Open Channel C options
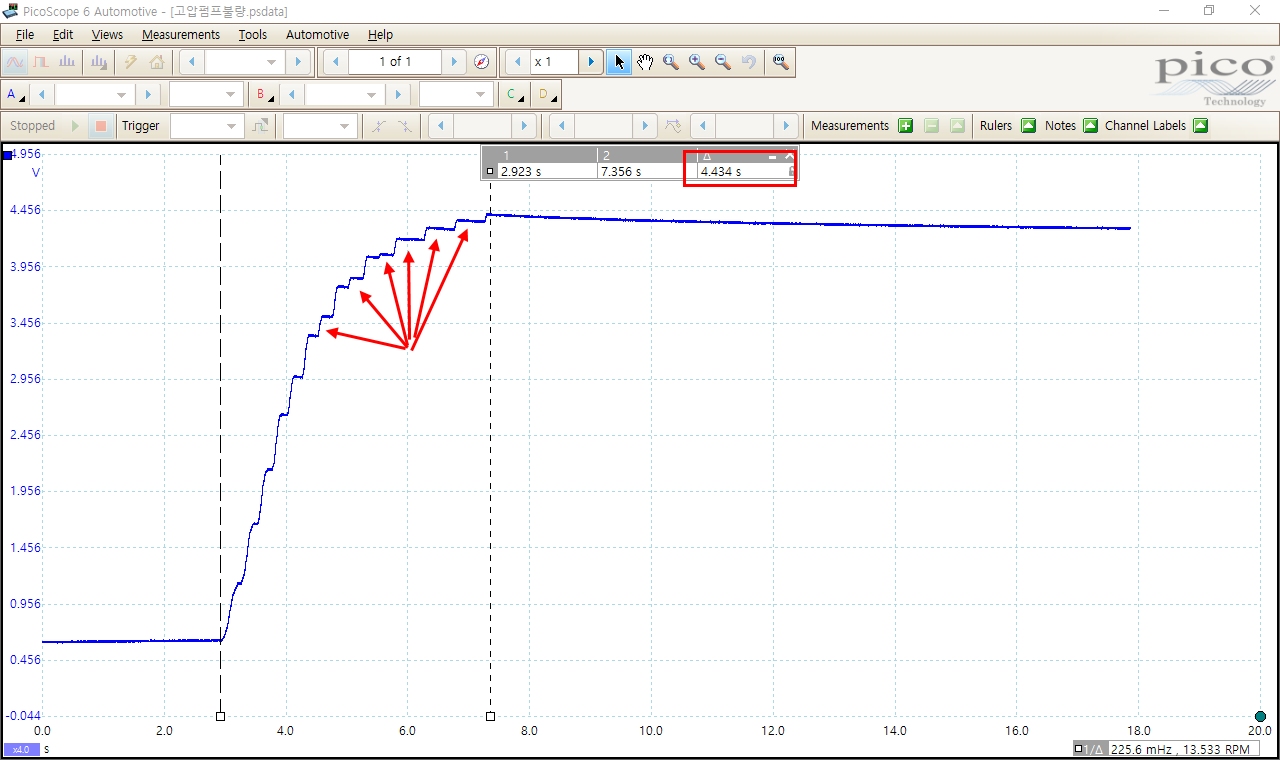This screenshot has height=760, width=1280. 514,95
